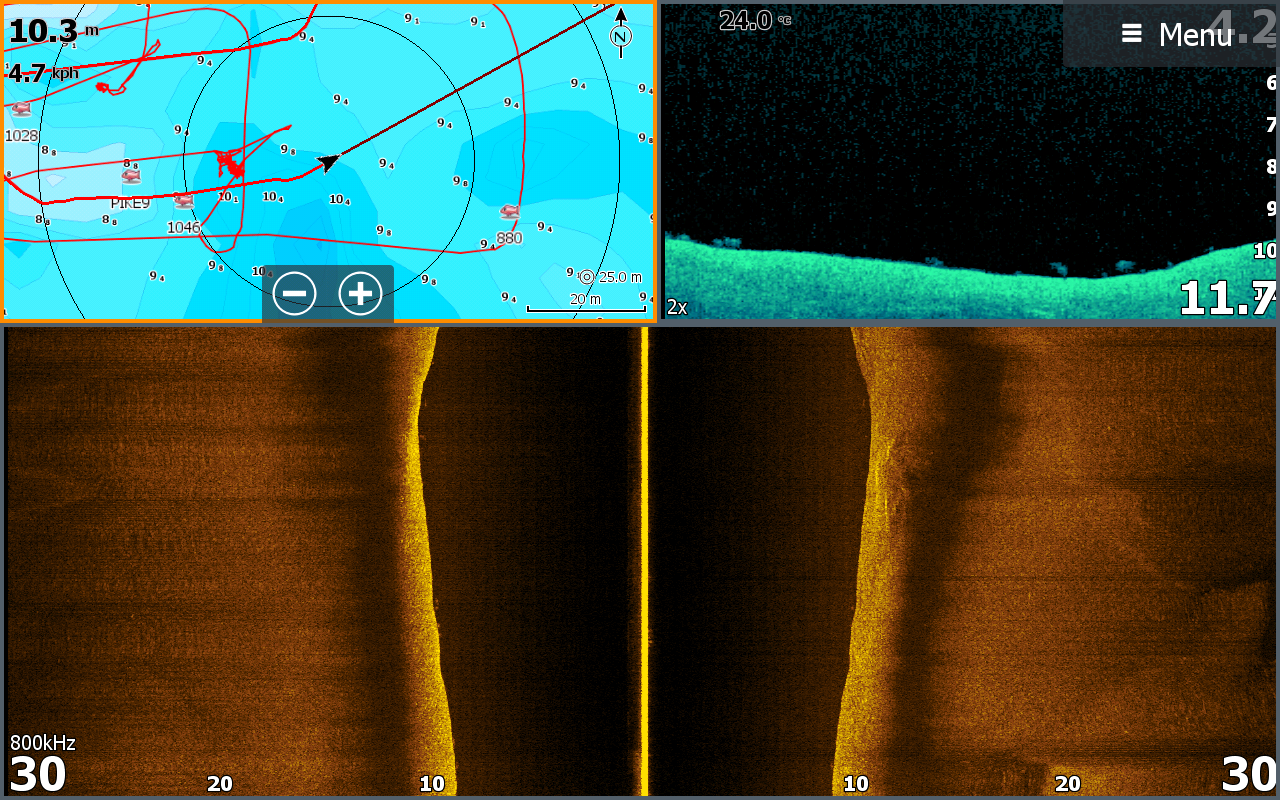Screen dimensions: 1280x800
Task: Tap the 11.7 sonar depth reading
Action: point(1226,298)
